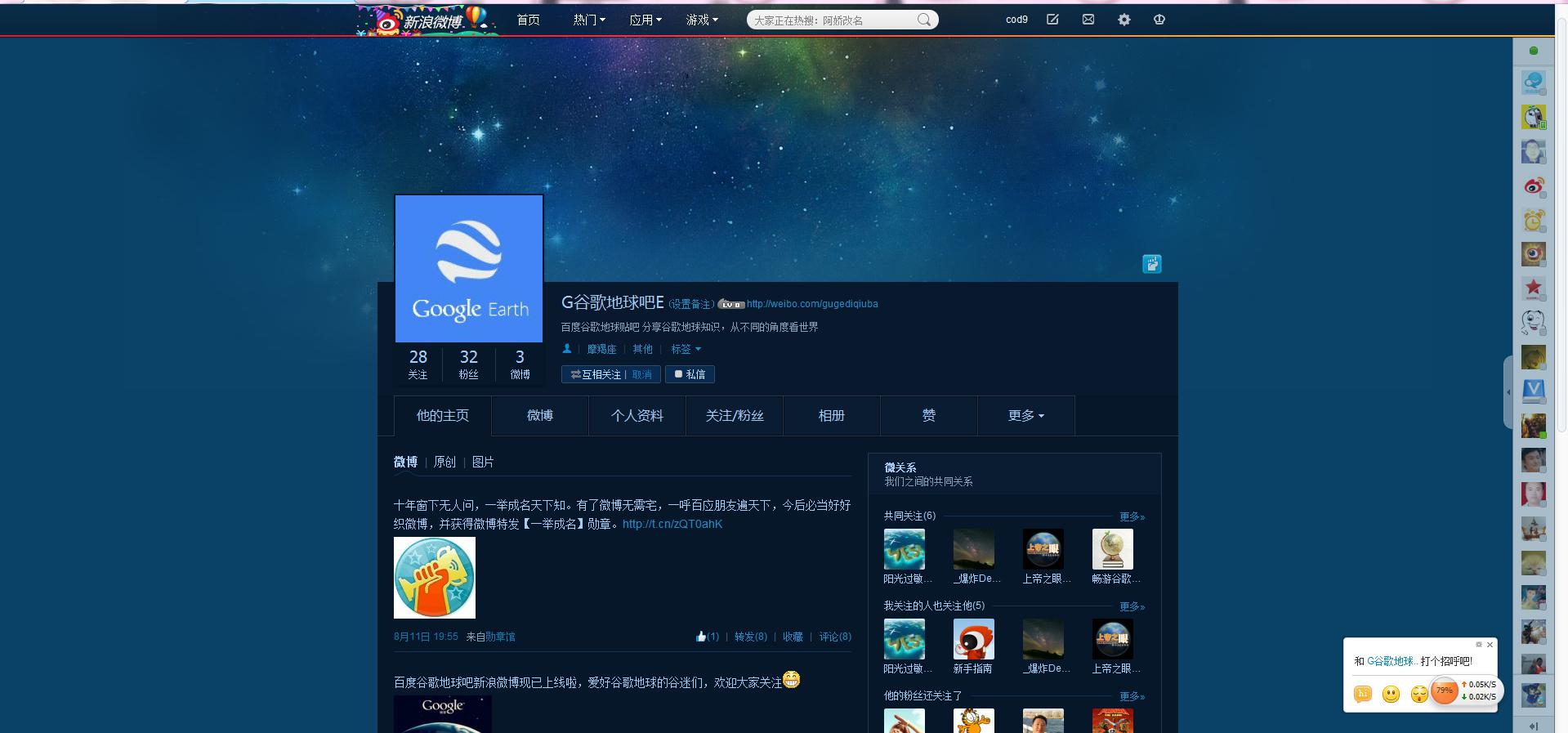Click the icon right of the settings gear
The width and height of the screenshot is (1568, 733).
[1159, 20]
